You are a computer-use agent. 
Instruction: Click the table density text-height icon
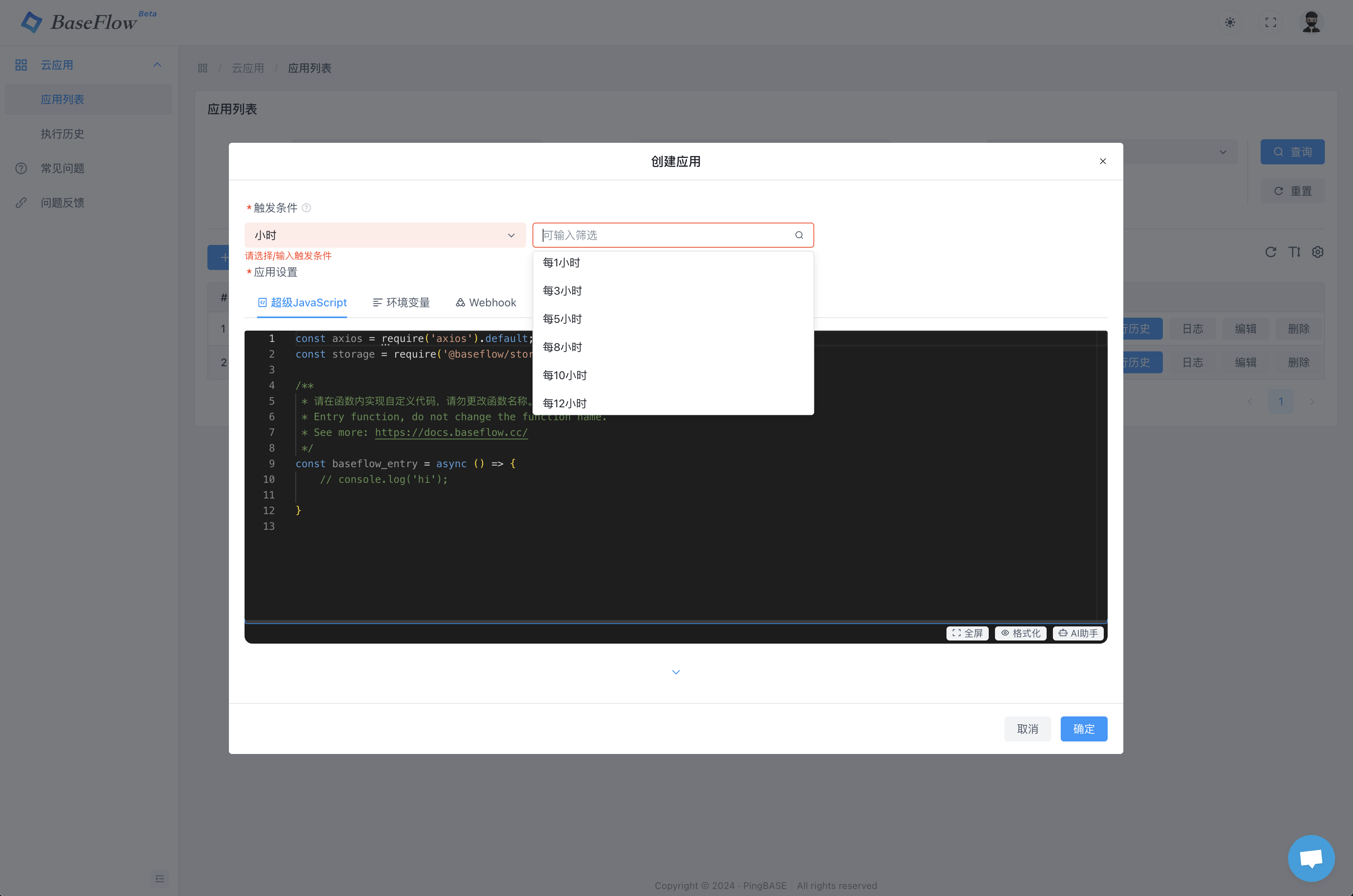(1294, 252)
